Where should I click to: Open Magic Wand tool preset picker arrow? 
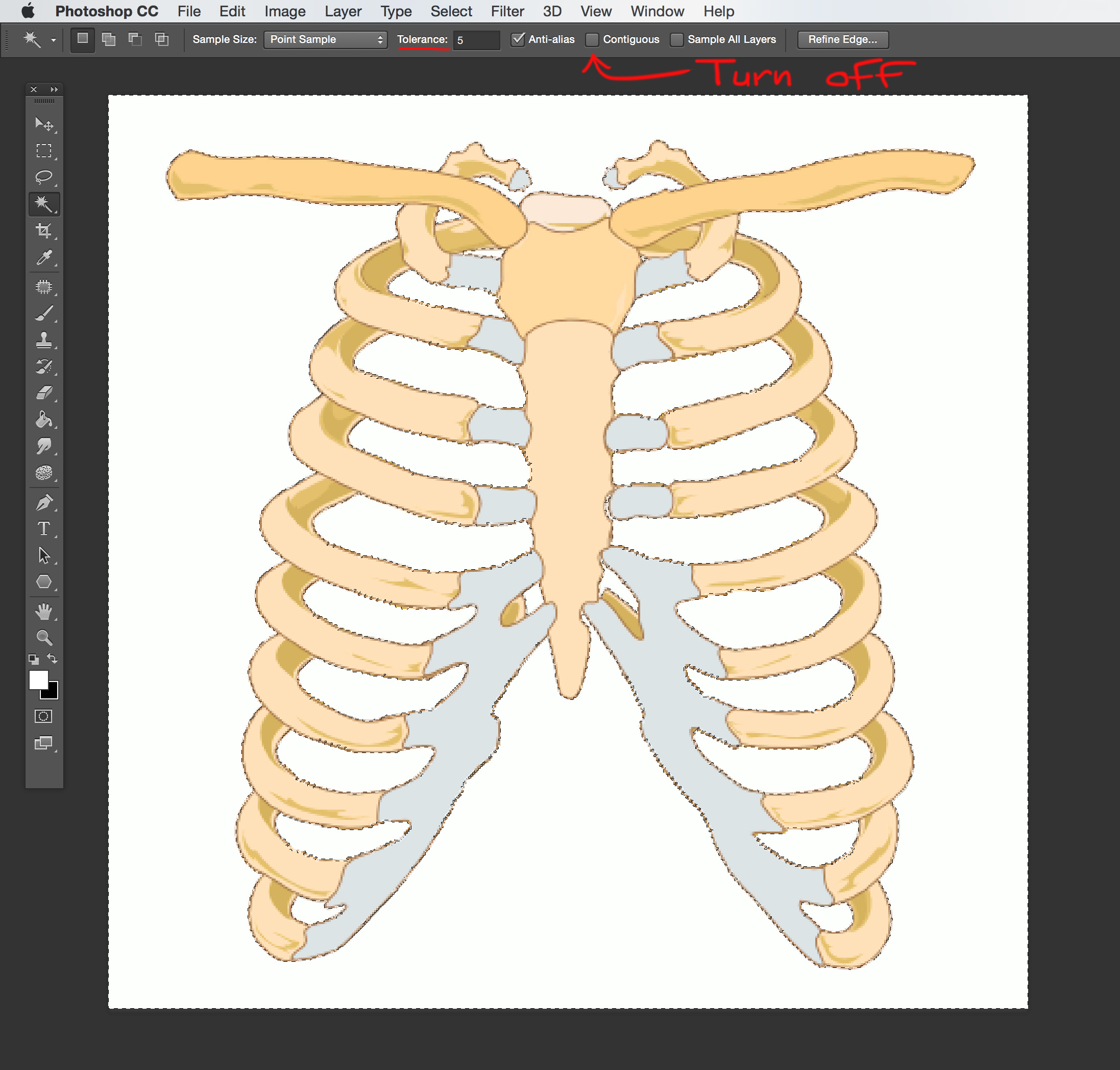click(x=53, y=40)
